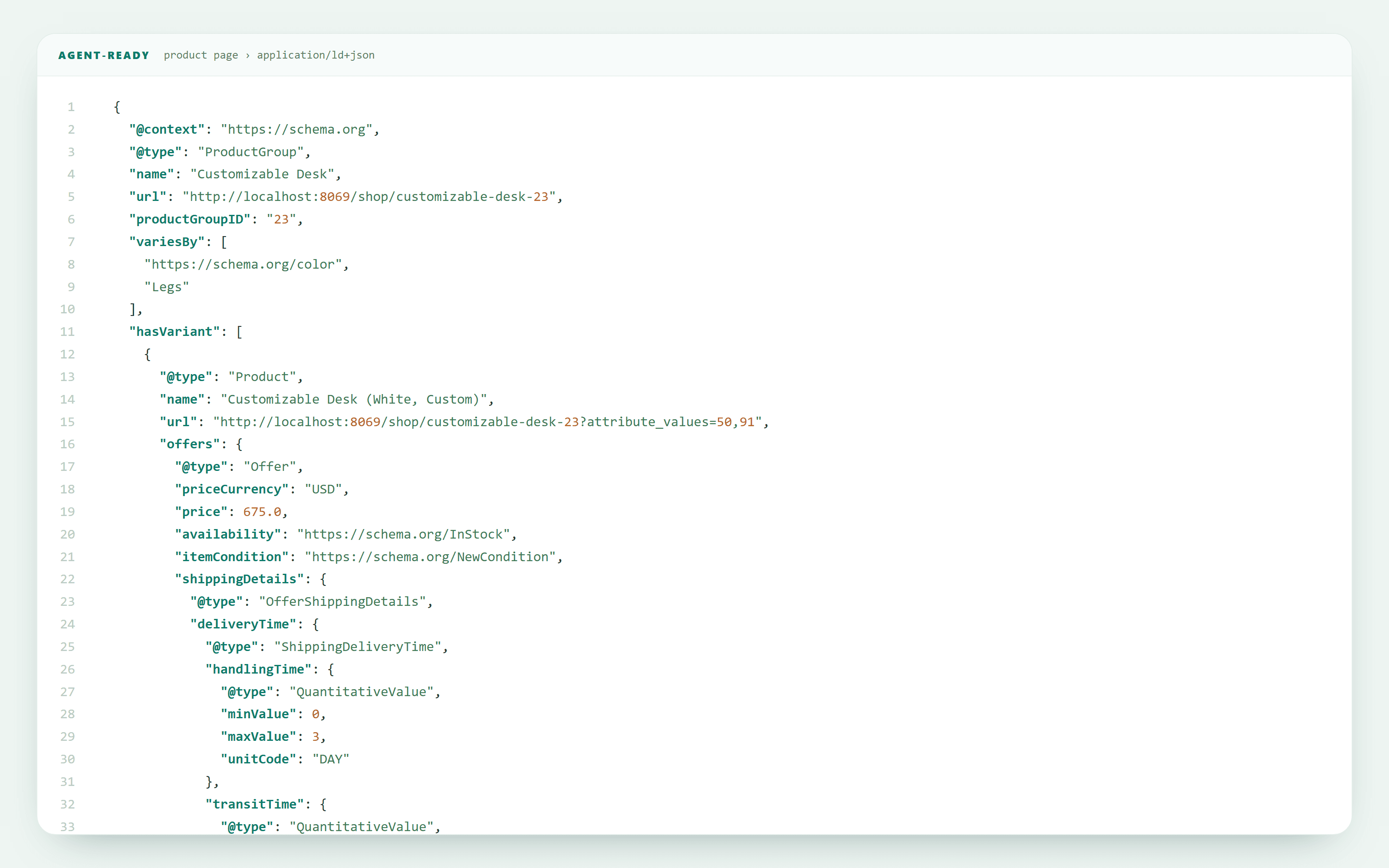Image resolution: width=1389 pixels, height=868 pixels.
Task: Click the "OfferShippingDetails" value
Action: pyautogui.click(x=342, y=601)
